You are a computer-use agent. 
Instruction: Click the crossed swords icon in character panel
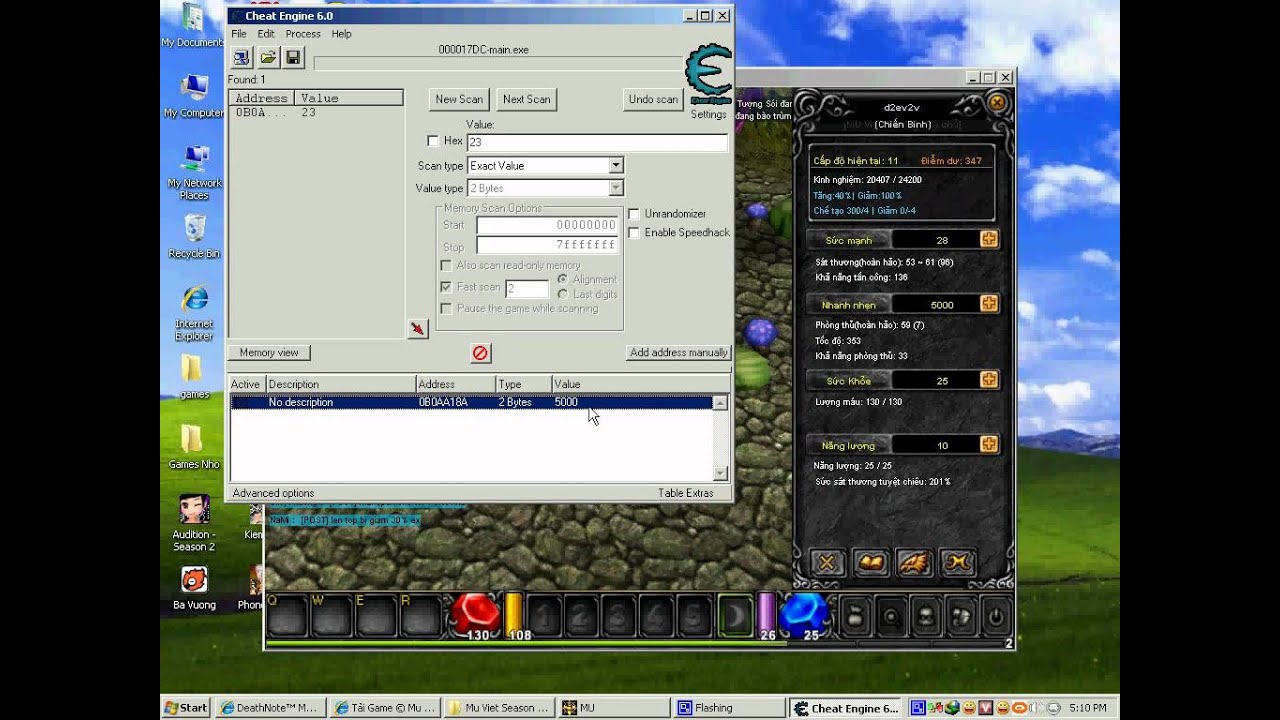(x=826, y=563)
